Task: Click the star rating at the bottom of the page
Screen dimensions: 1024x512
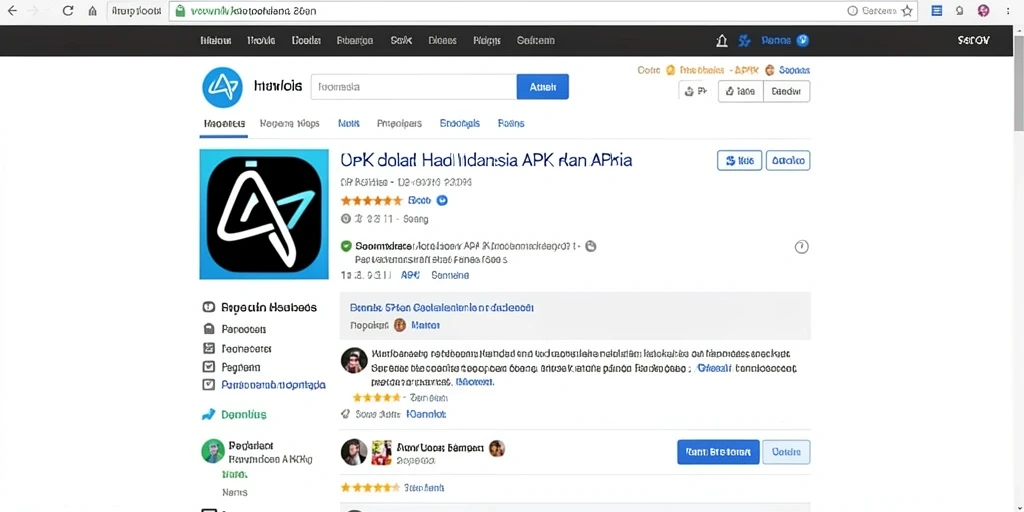Action: 370,487
